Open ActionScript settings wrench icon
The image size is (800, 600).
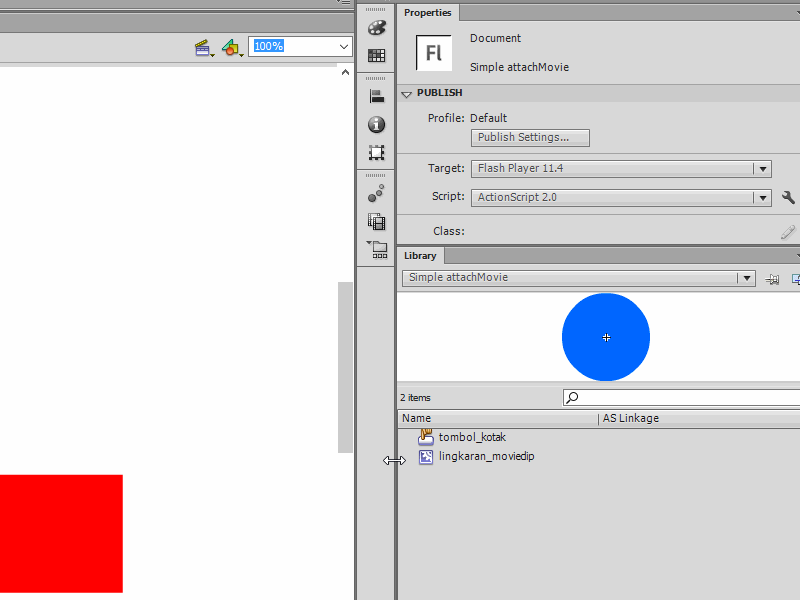click(788, 198)
